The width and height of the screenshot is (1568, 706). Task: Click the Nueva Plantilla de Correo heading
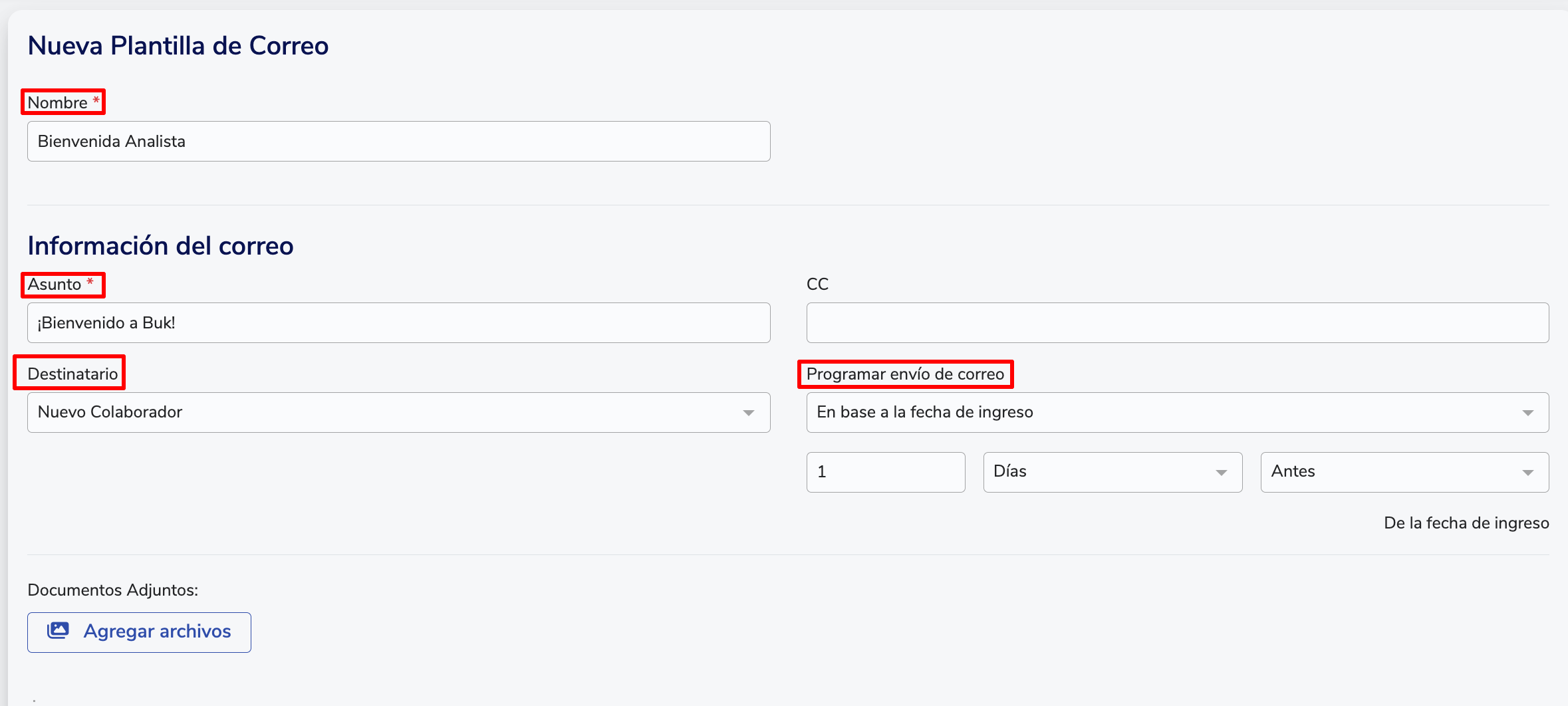178,46
